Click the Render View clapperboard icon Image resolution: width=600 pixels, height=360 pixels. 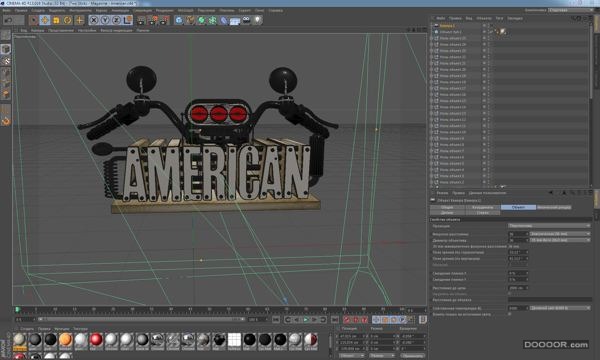141,20
